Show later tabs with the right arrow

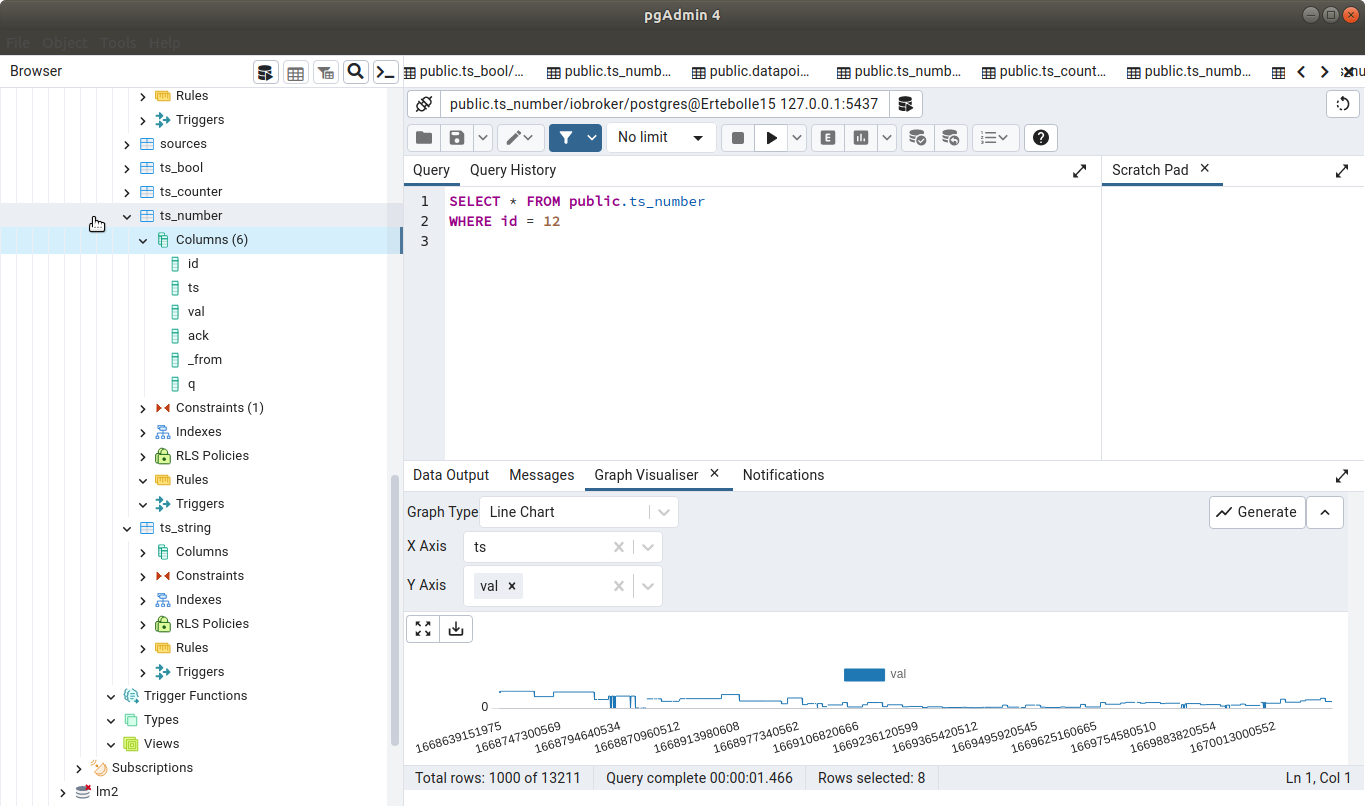(x=1325, y=72)
